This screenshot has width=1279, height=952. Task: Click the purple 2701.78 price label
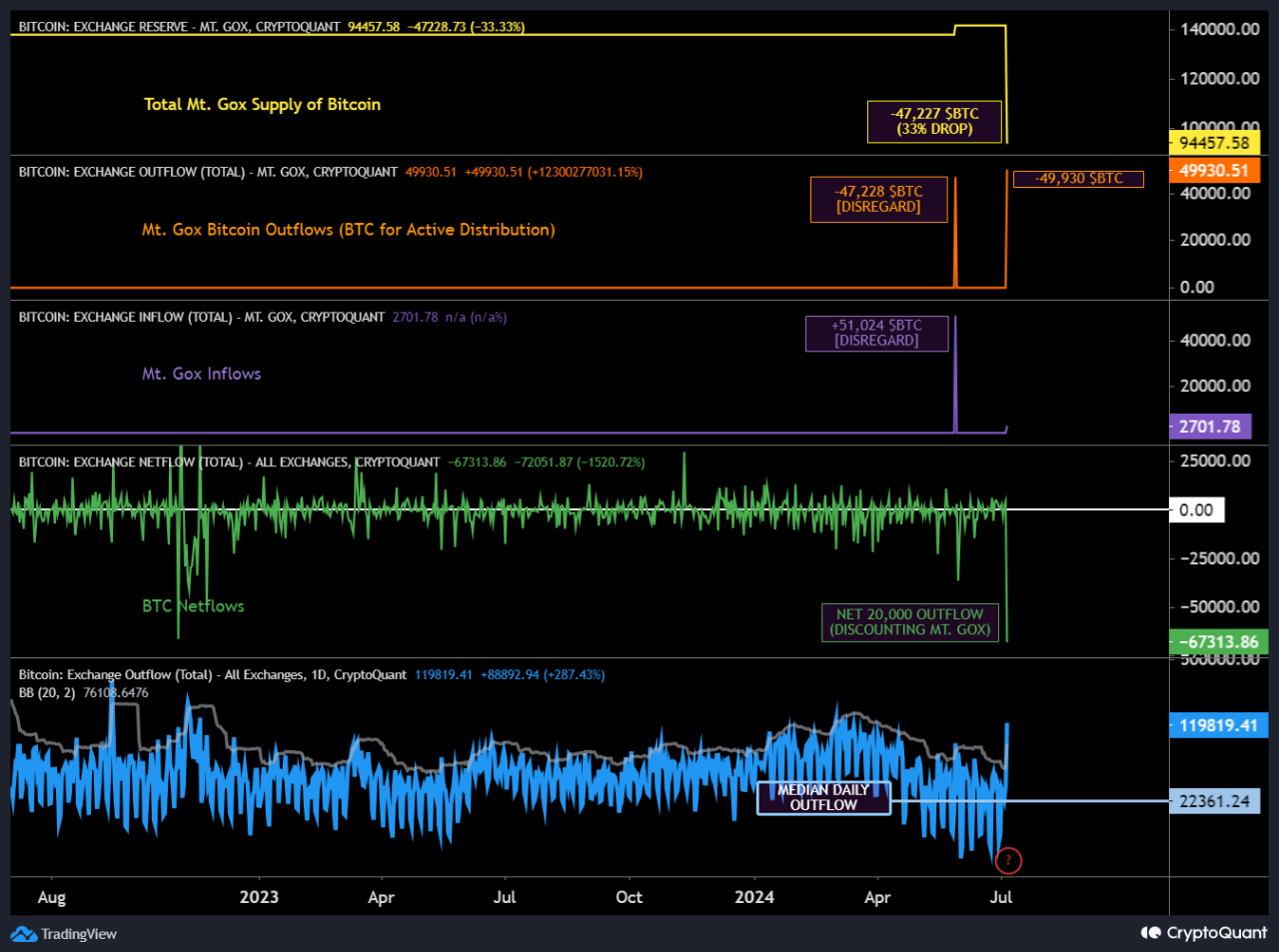point(1209,427)
